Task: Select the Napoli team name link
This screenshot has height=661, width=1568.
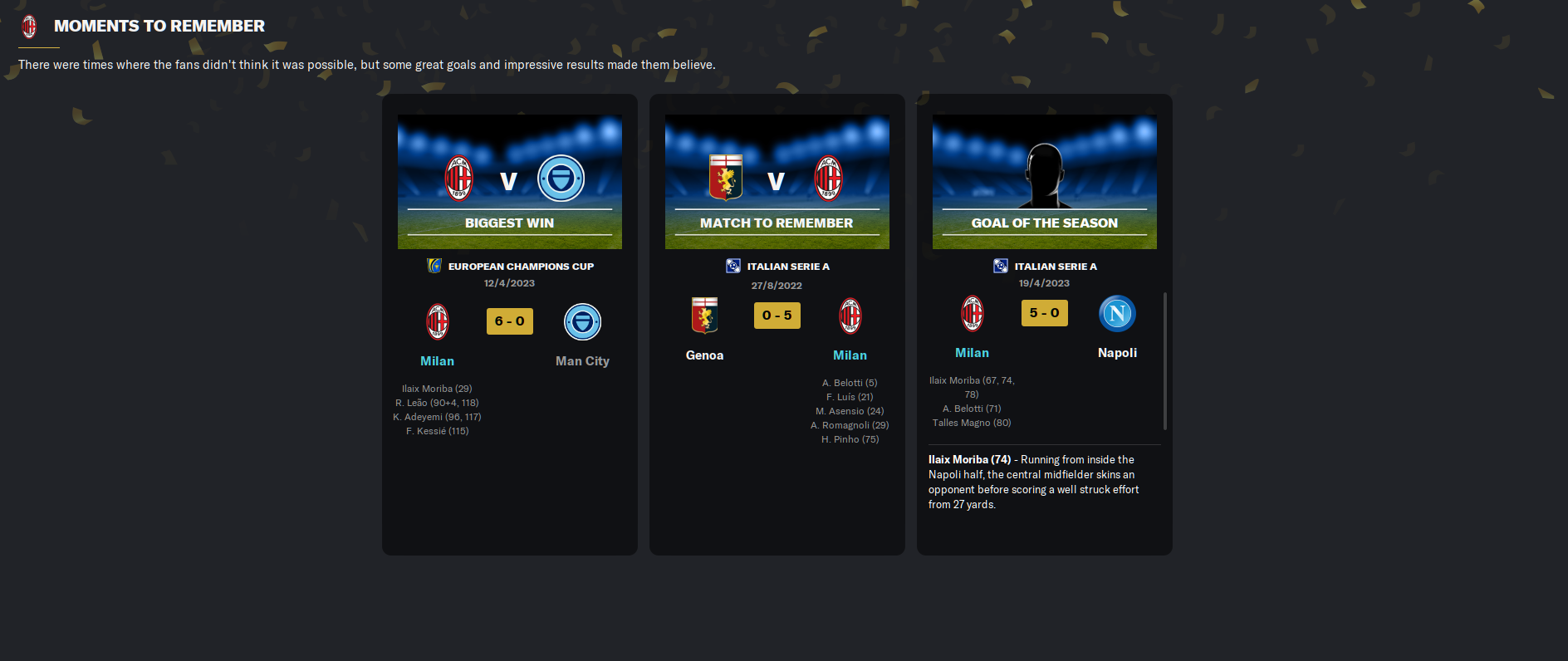Action: click(x=1117, y=353)
